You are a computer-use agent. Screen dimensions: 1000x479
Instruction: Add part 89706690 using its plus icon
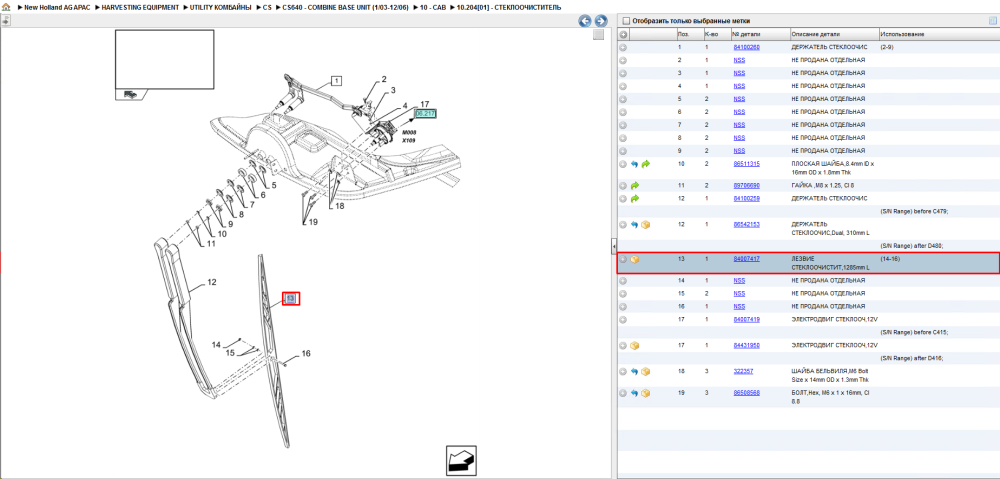624,186
